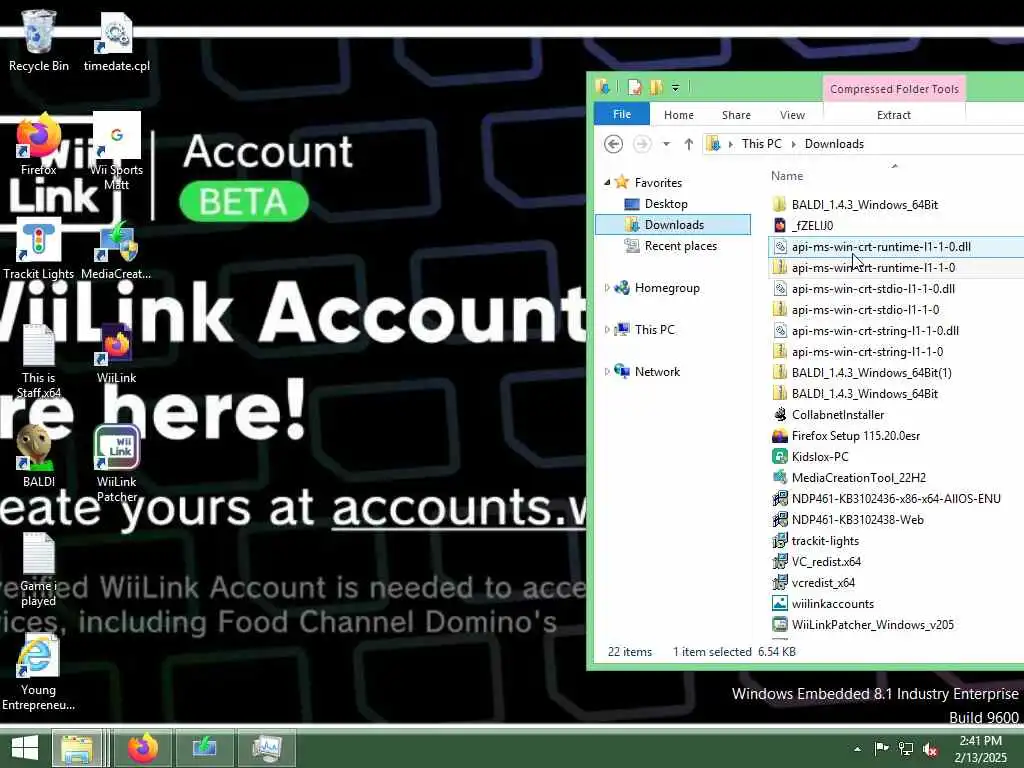The image size is (1024, 768).
Task: Click This PC in the address bar
Action: point(761,144)
